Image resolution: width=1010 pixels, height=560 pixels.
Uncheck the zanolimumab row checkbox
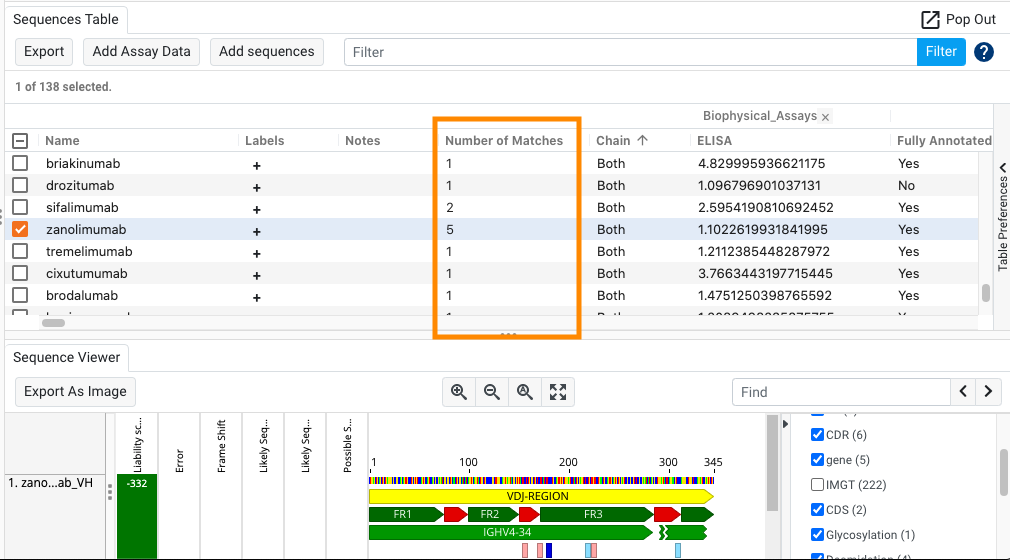(20, 229)
